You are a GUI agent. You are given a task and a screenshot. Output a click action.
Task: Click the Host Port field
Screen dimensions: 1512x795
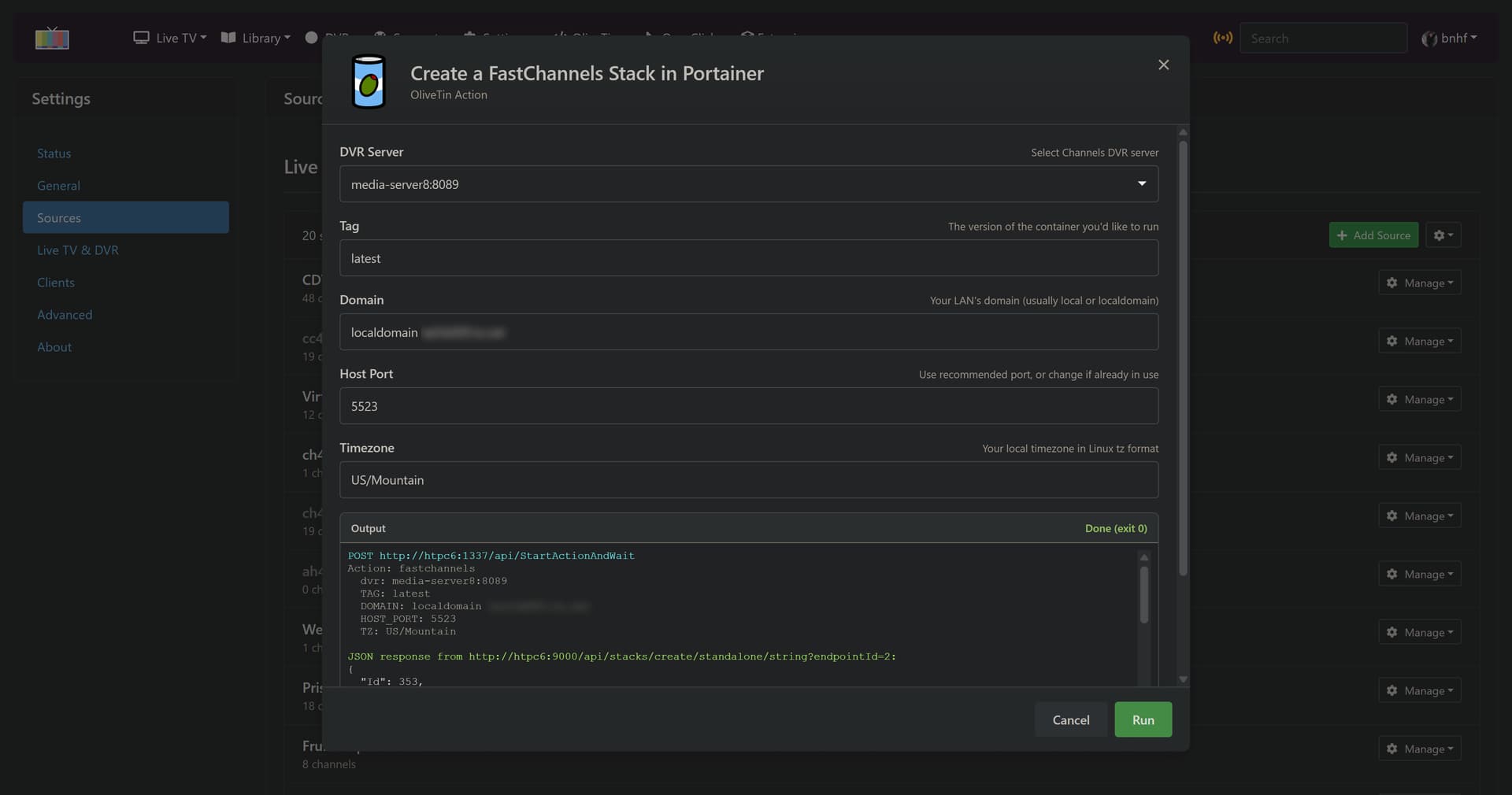(748, 406)
